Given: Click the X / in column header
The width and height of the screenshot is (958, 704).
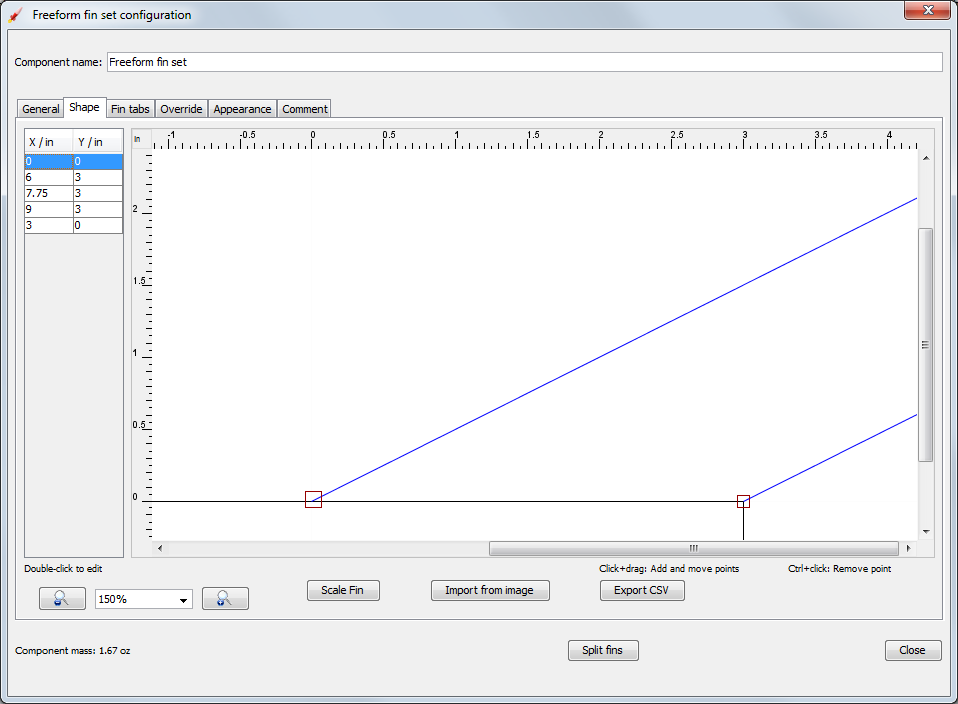Looking at the screenshot, I should [x=47, y=141].
